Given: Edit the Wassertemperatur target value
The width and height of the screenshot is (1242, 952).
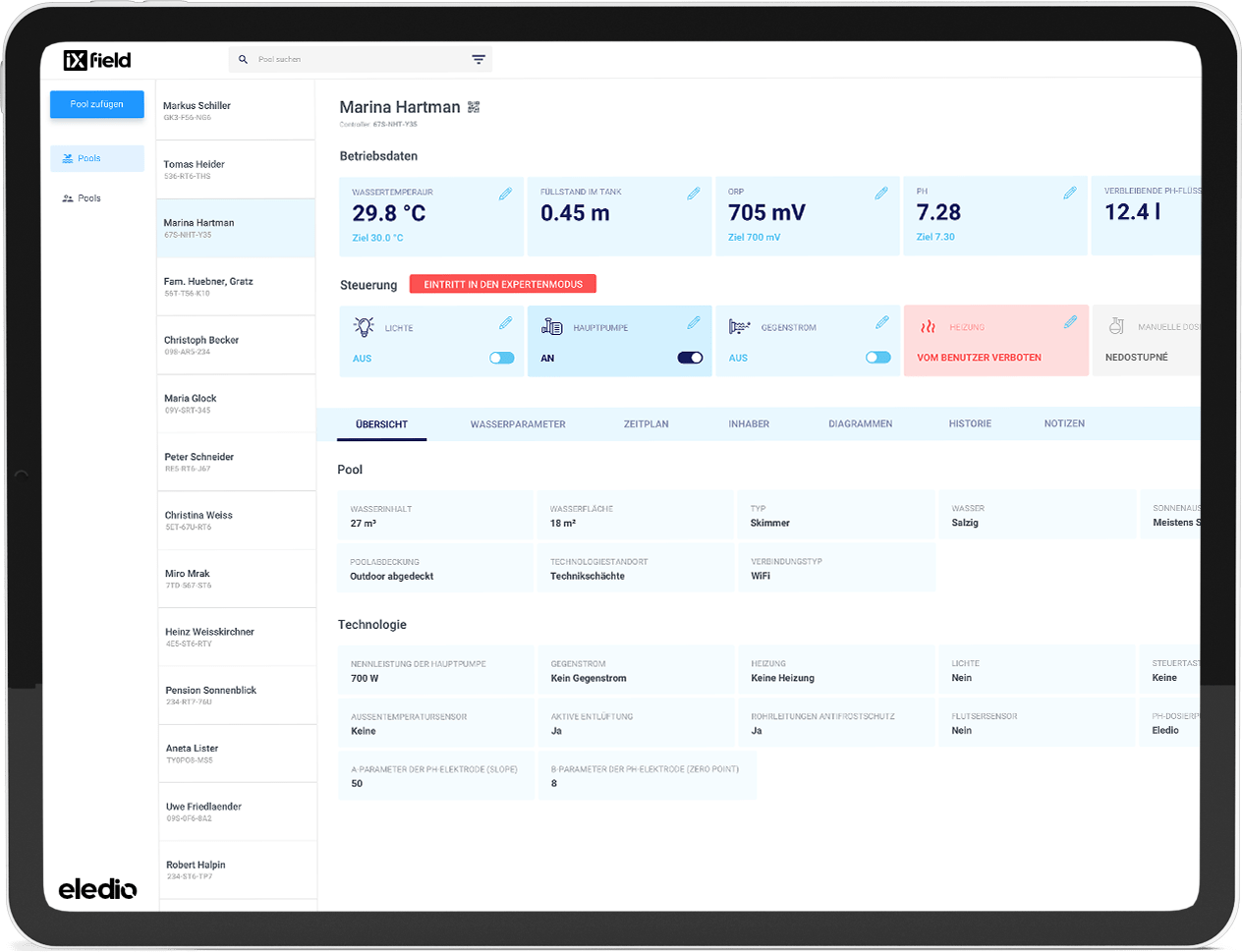Looking at the screenshot, I should 505,194.
